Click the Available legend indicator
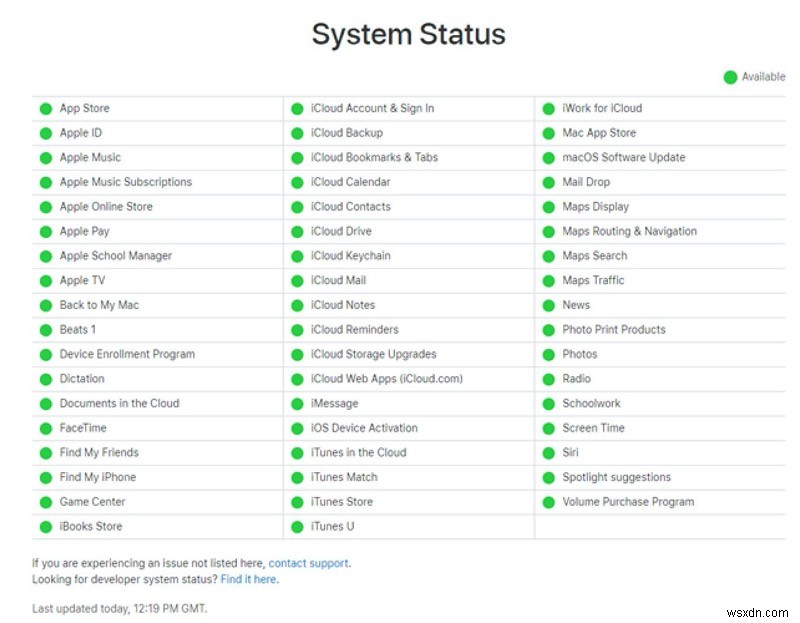Viewport: 800px width, 623px height. 731,76
